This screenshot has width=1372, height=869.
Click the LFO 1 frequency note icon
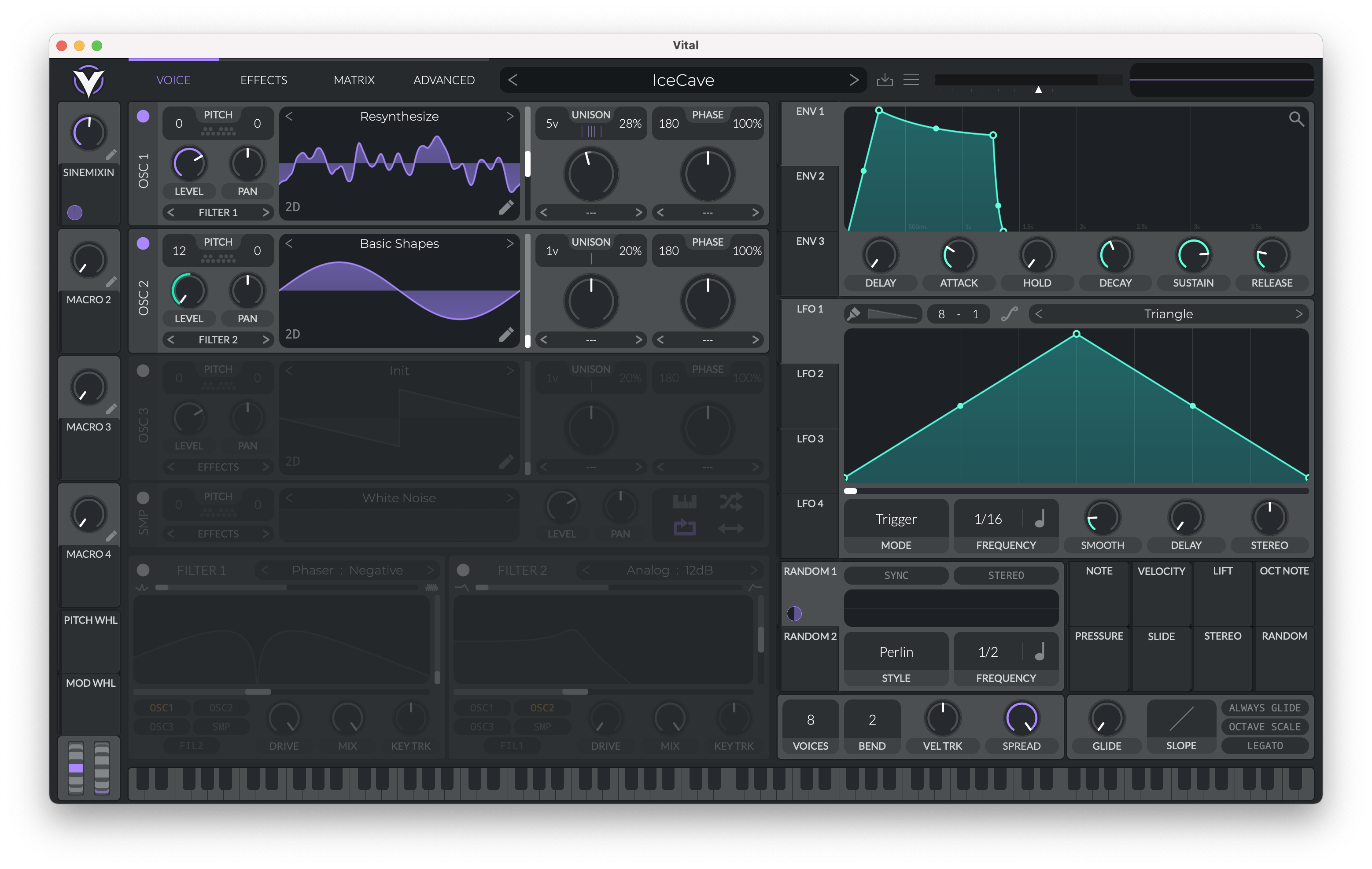point(1040,519)
